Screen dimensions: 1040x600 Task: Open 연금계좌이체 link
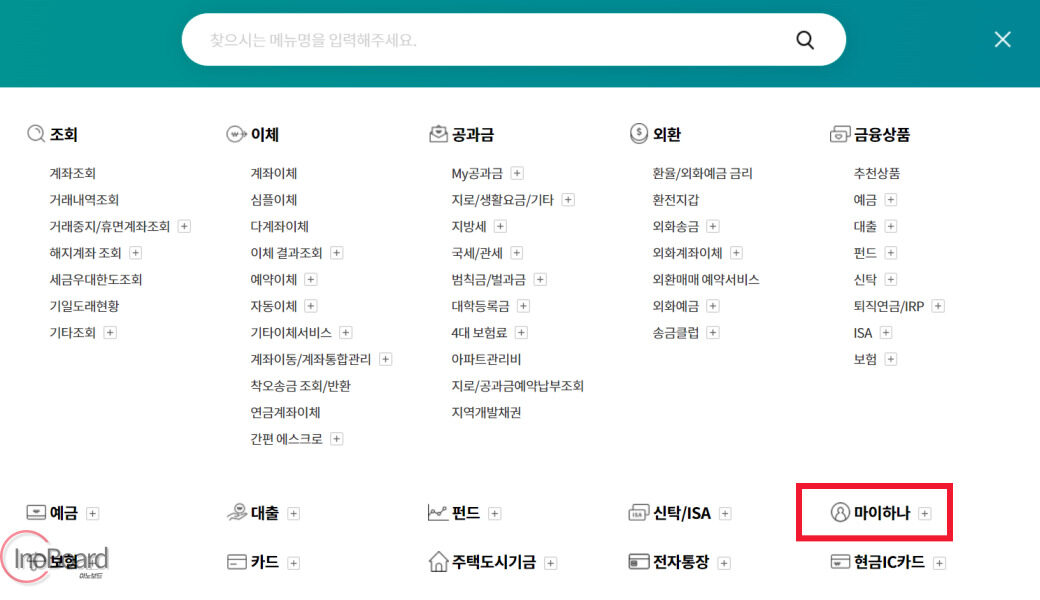[x=285, y=412]
